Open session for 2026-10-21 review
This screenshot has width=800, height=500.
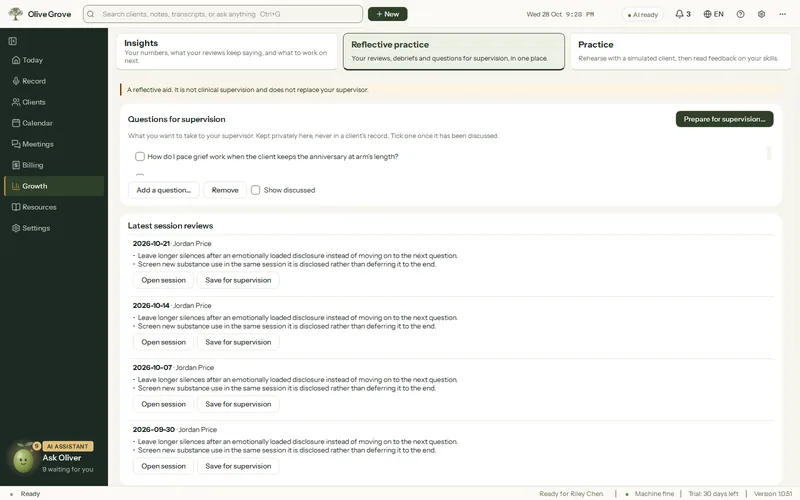(x=163, y=280)
